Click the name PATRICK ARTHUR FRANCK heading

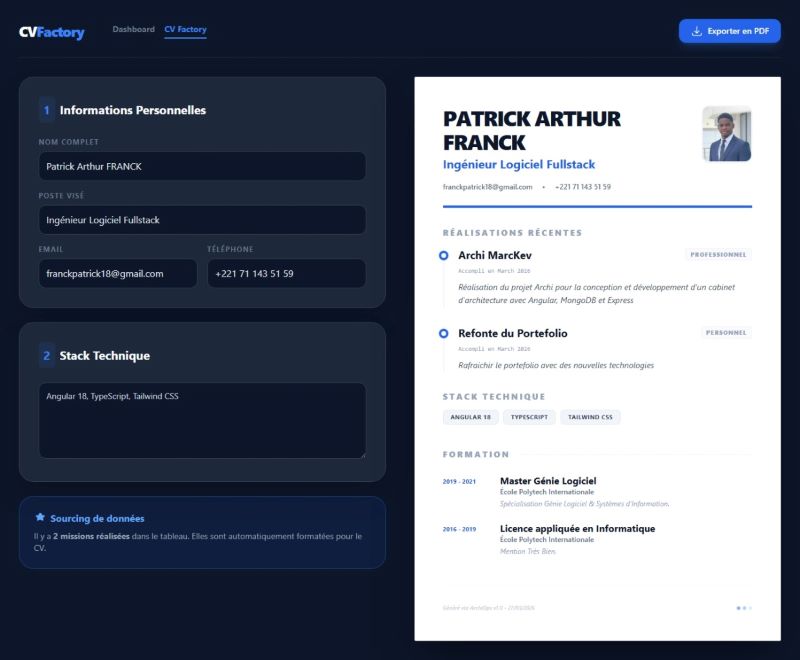pos(532,131)
